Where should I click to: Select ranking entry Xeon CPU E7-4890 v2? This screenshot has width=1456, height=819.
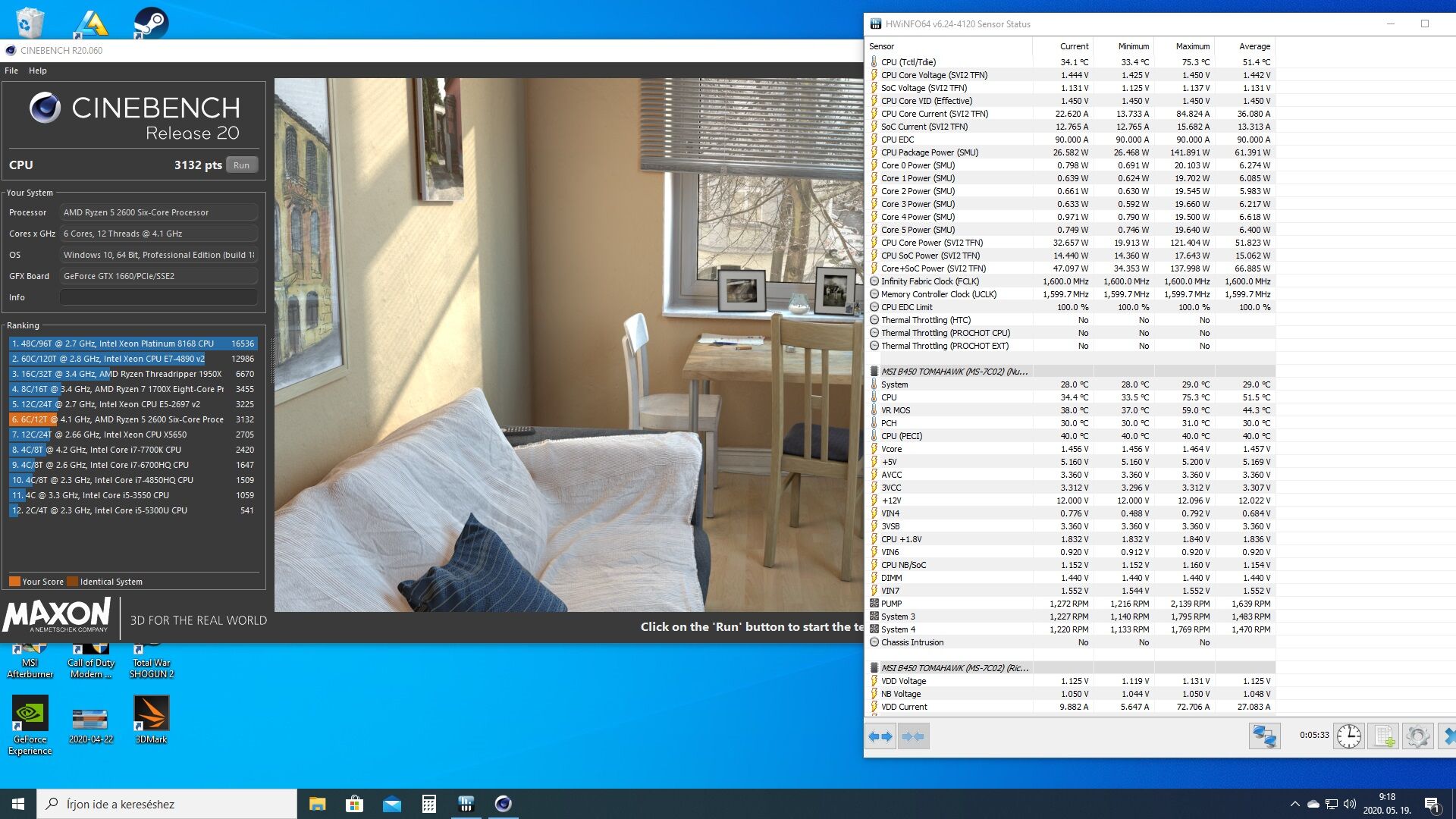click(133, 359)
